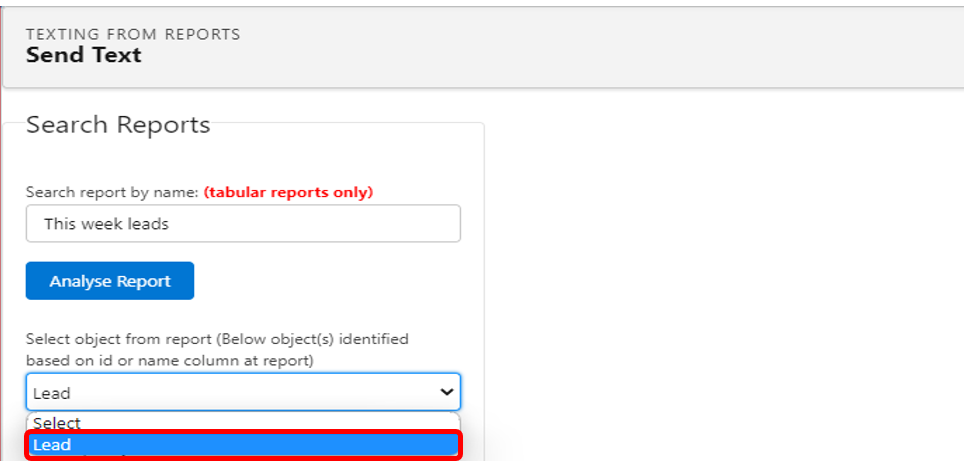Viewport: 964px width, 466px height.
Task: Click the blue highlight right of the Lead option text
Action: (x=300, y=445)
